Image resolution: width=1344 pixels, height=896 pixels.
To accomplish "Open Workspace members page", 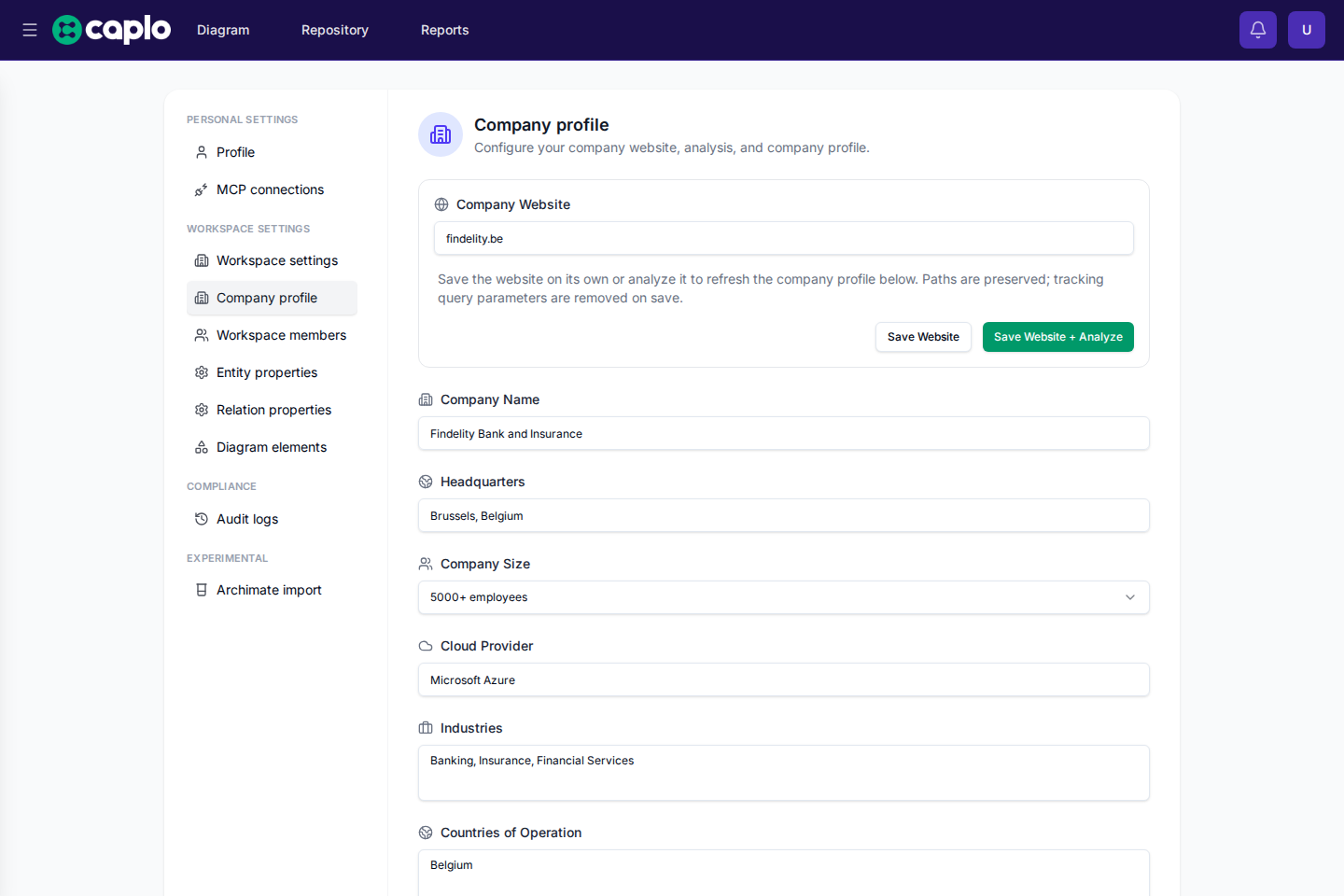I will tap(272, 335).
